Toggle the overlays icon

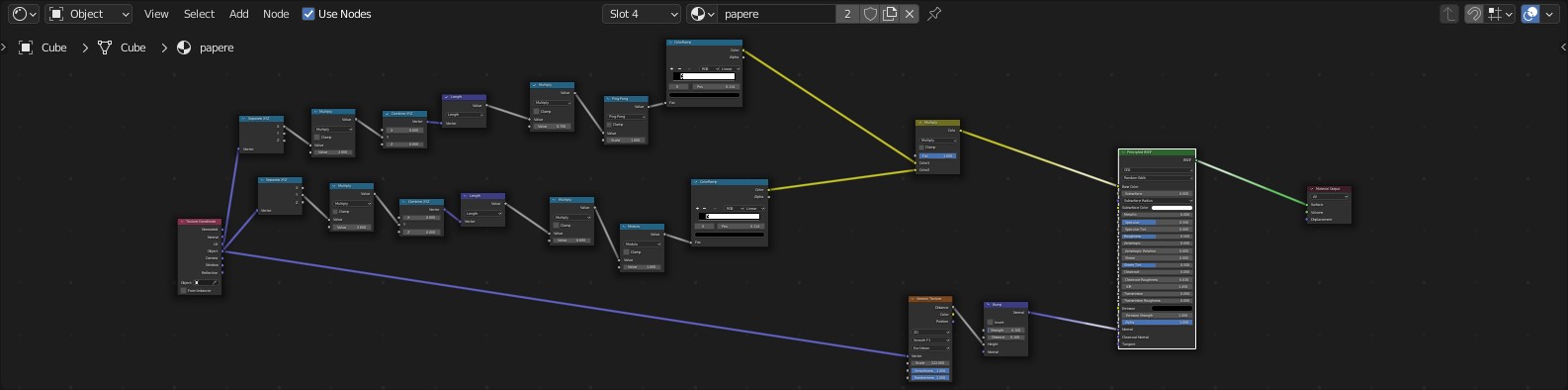[x=1530, y=14]
